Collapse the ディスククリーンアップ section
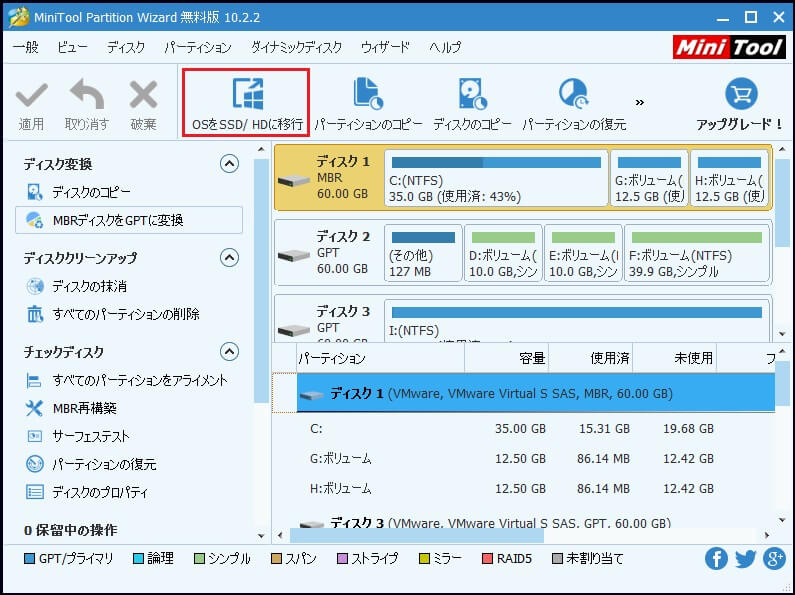 [229, 257]
